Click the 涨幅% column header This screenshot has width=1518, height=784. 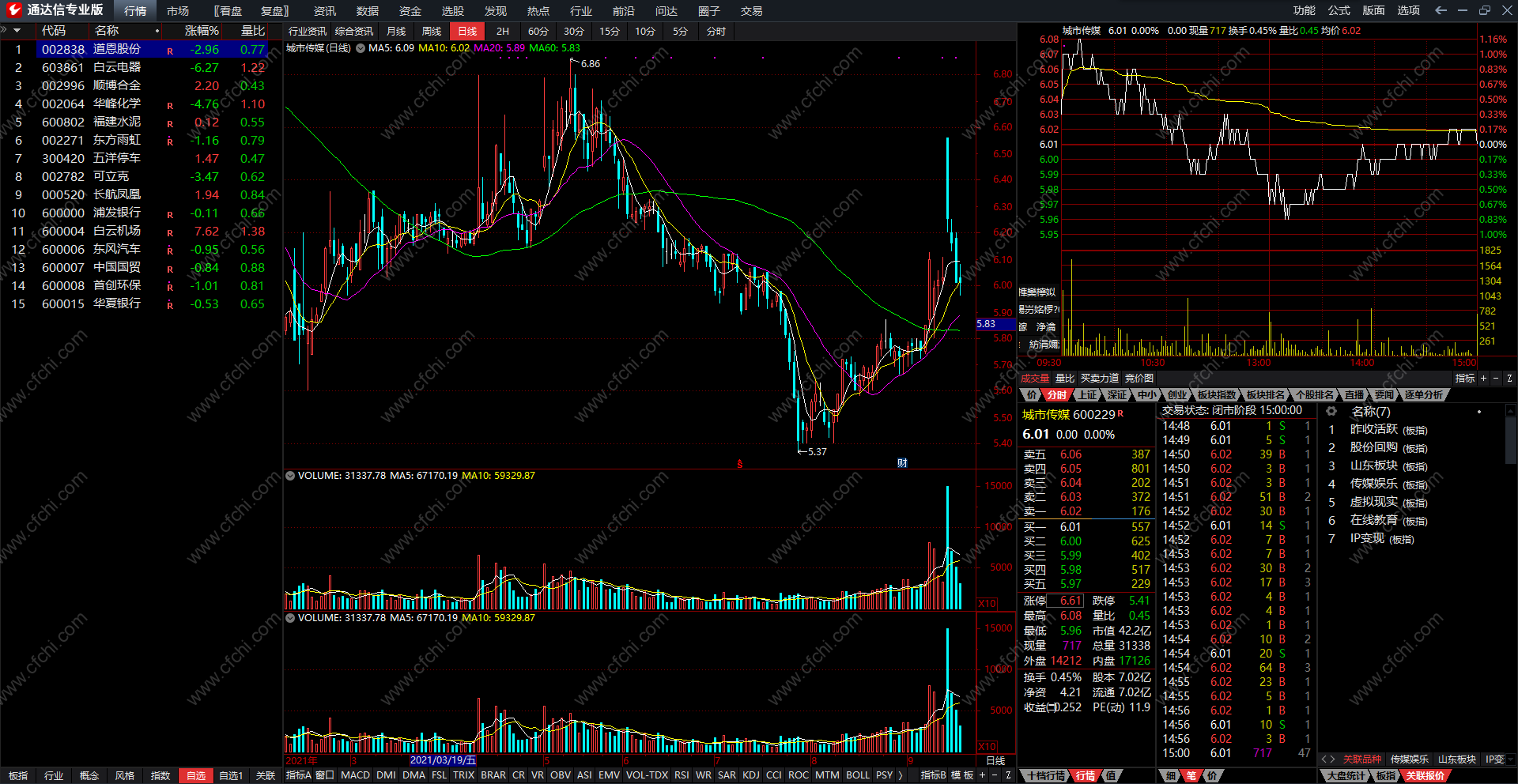click(202, 31)
